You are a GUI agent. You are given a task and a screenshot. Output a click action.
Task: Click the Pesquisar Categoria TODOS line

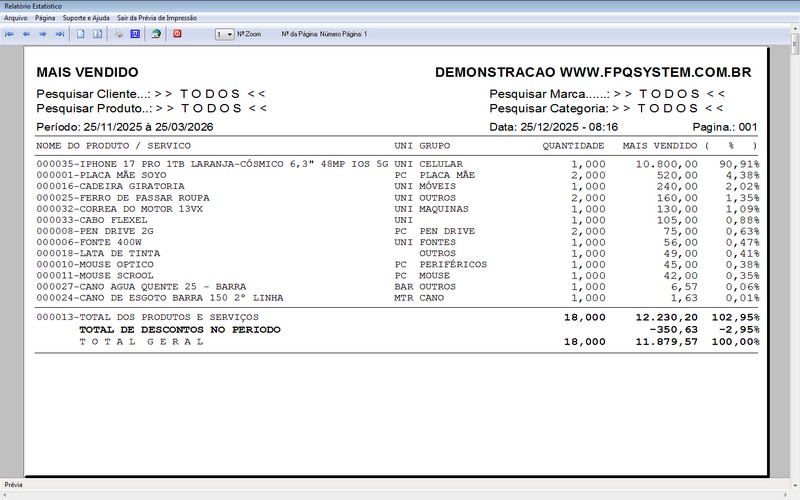tap(606, 108)
